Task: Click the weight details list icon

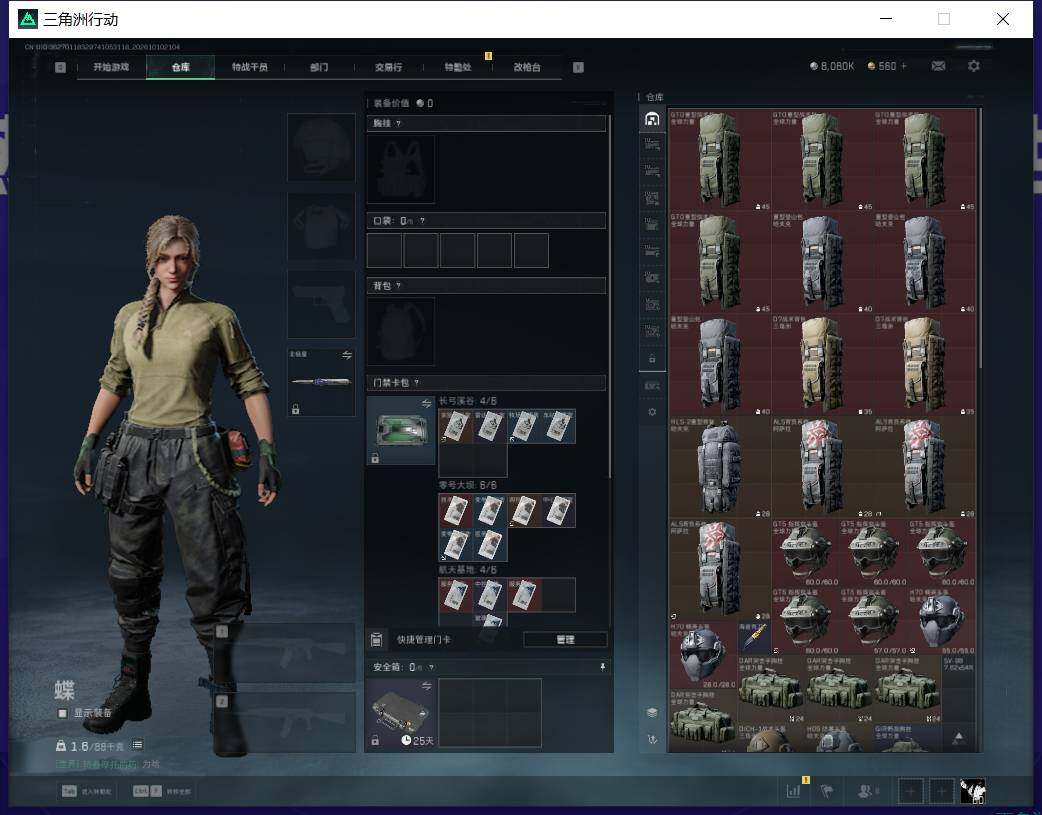Action: (x=137, y=745)
